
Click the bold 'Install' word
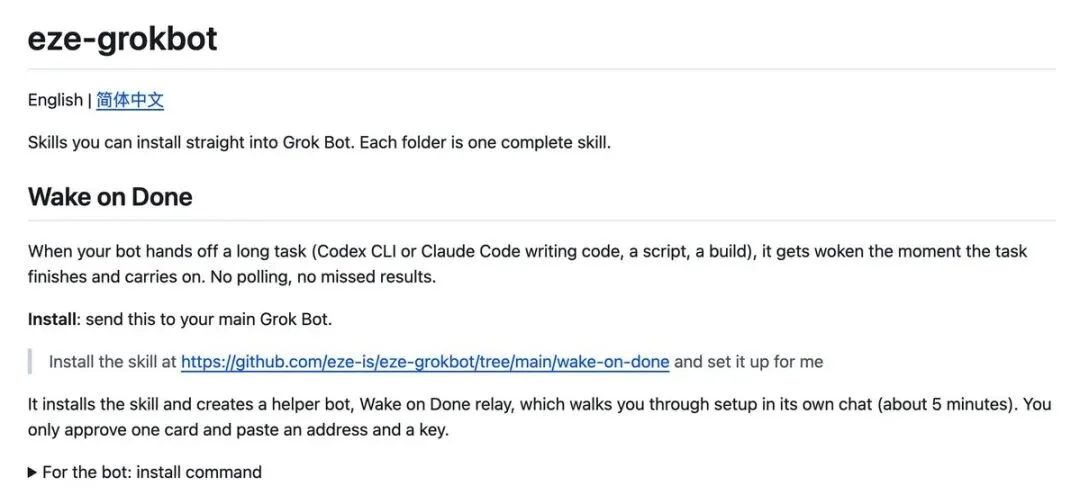click(52, 320)
